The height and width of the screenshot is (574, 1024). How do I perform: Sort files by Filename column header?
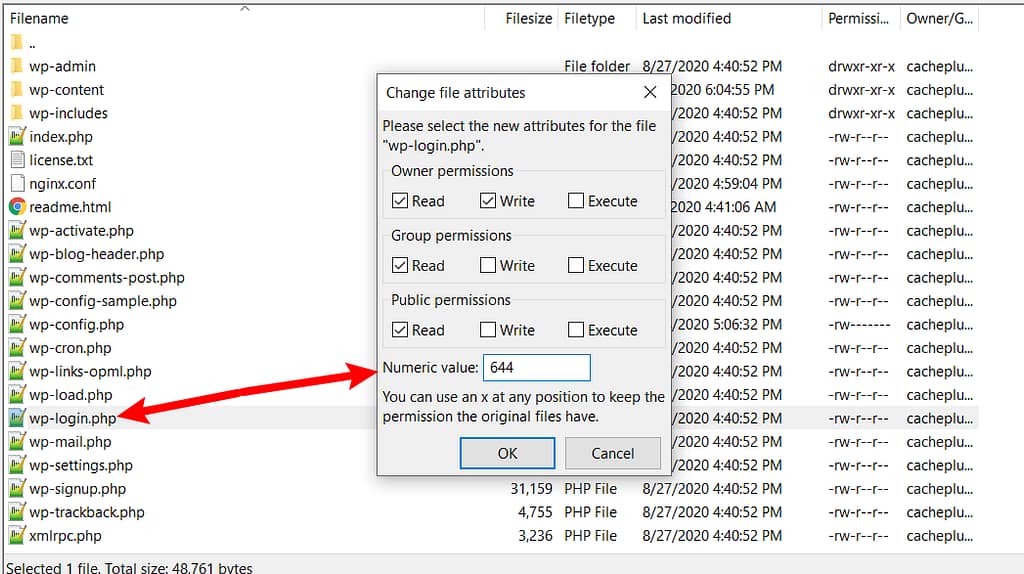[40, 18]
